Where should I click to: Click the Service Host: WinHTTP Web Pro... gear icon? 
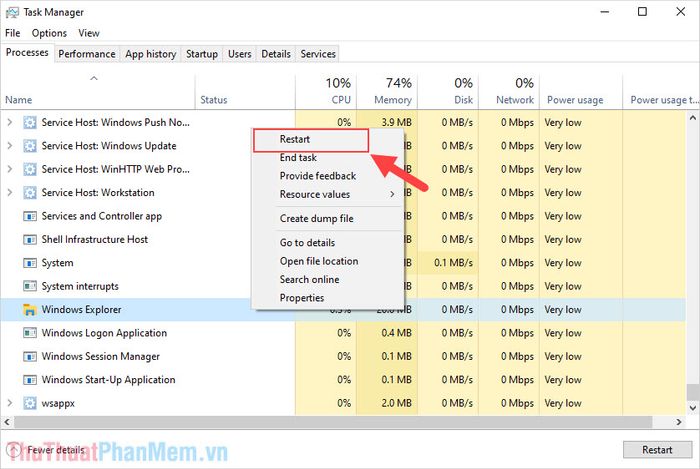30,169
